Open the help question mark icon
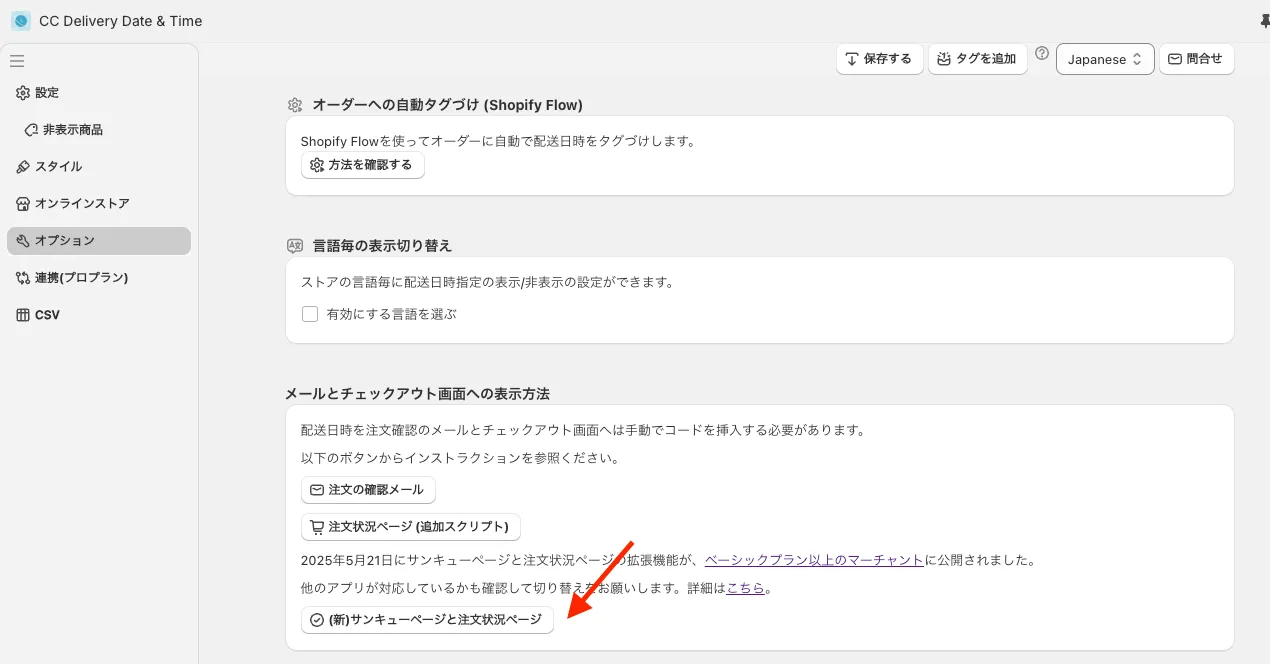The width and height of the screenshot is (1270, 664). (1042, 54)
